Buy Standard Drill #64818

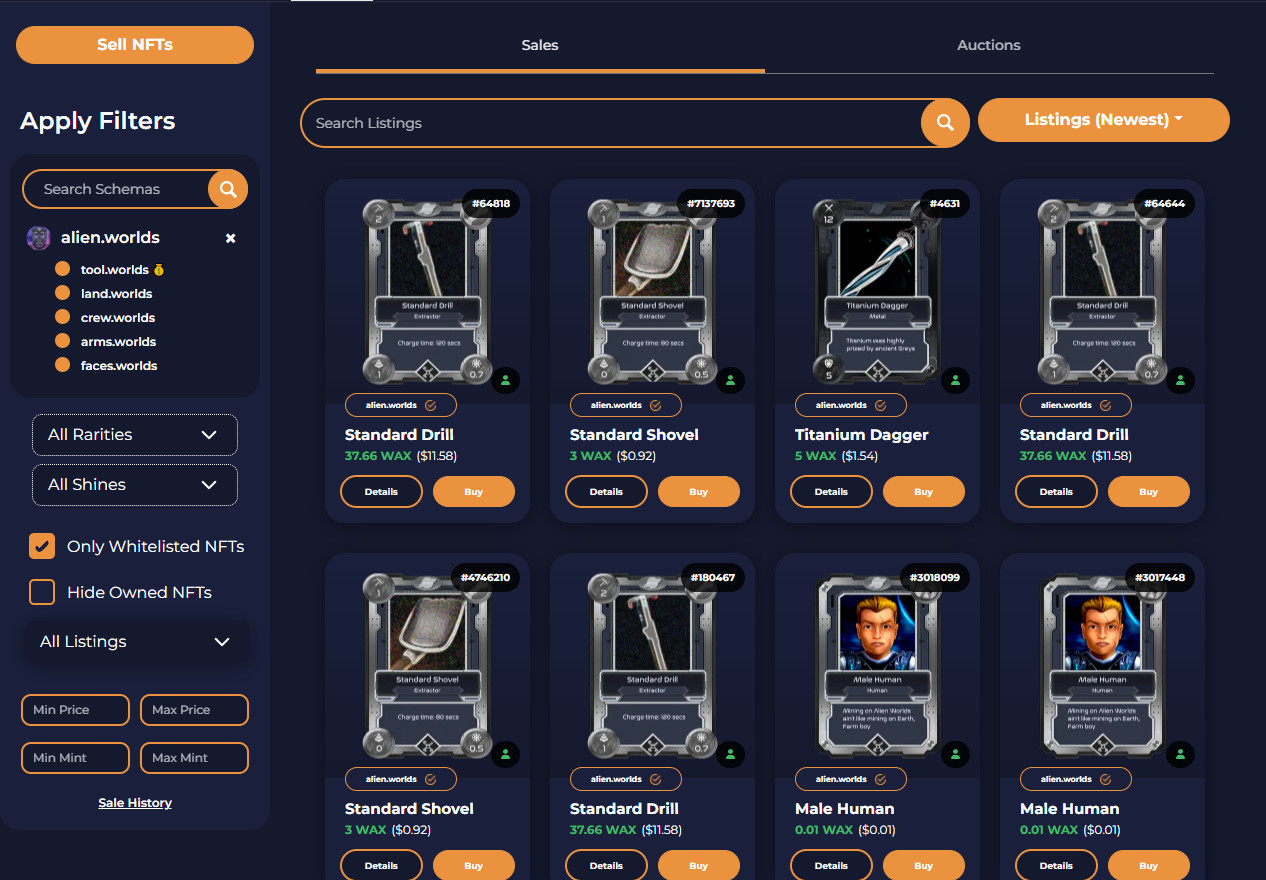474,492
